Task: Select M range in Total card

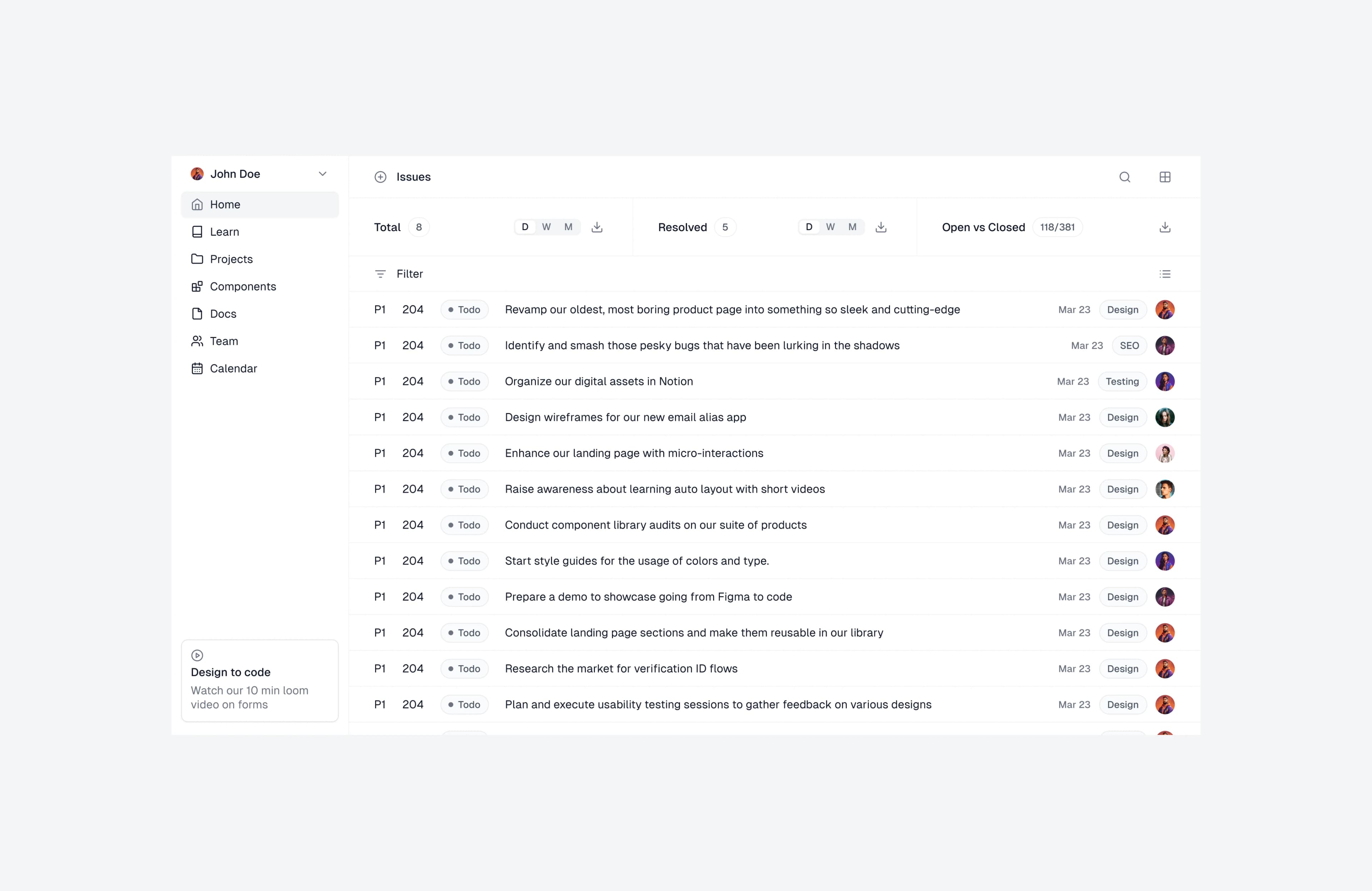Action: 568,227
